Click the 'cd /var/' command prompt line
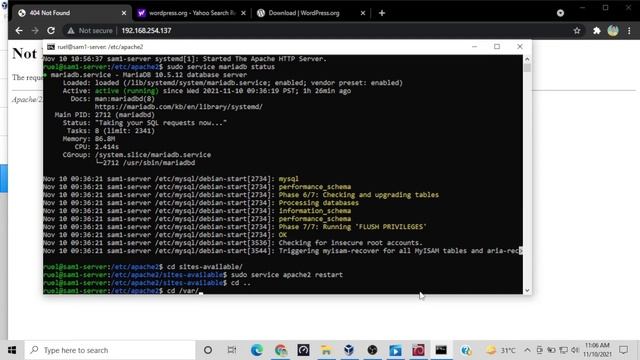Image resolution: width=640 pixels, height=360 pixels. [x=122, y=291]
